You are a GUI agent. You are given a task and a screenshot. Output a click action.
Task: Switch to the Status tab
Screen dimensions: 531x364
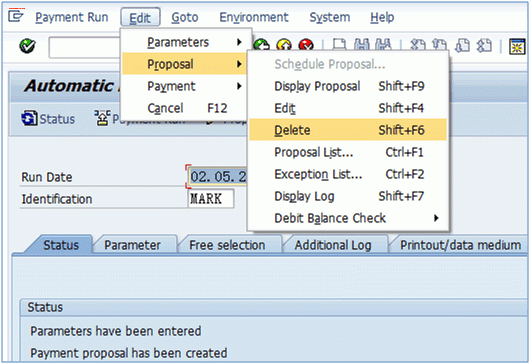point(61,244)
